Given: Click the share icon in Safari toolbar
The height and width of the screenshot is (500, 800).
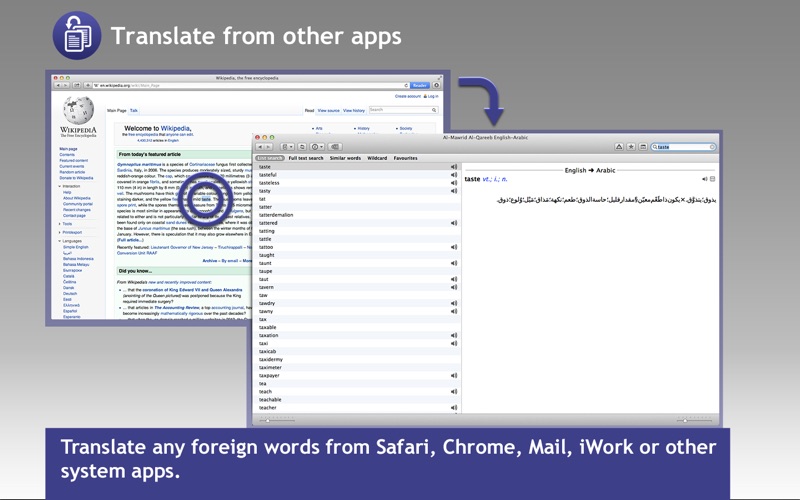Looking at the screenshot, I should pos(77,85).
